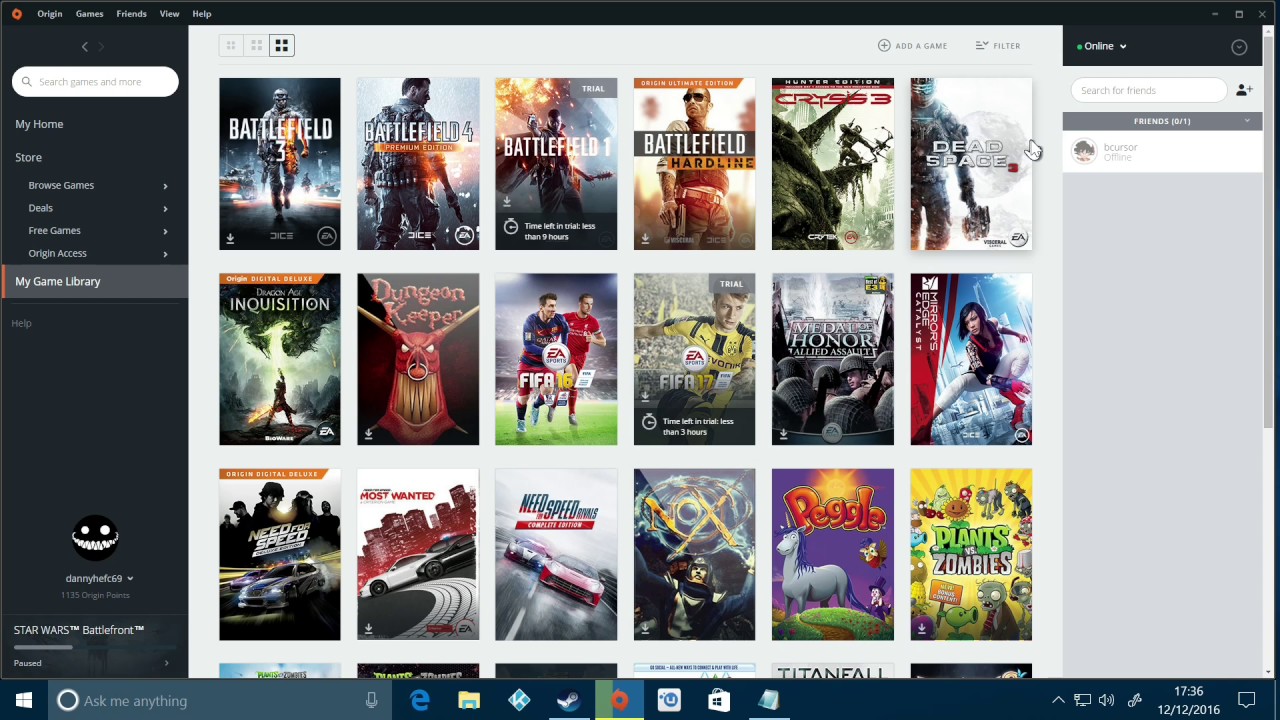Switch to small tile grid view
Image resolution: width=1280 pixels, height=720 pixels.
click(x=231, y=46)
